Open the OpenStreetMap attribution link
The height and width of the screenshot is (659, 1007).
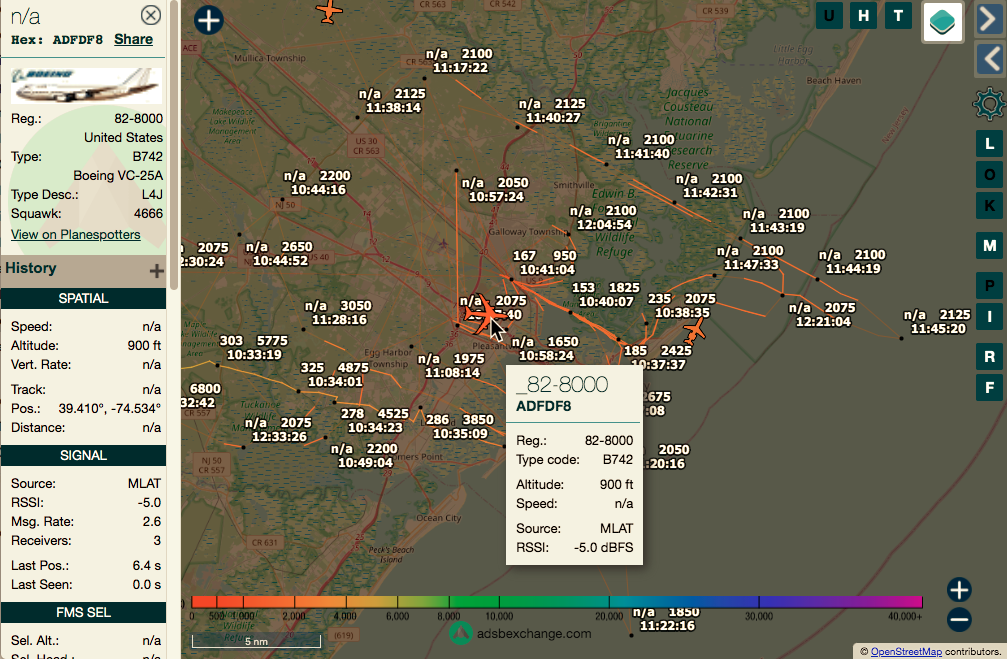point(906,651)
